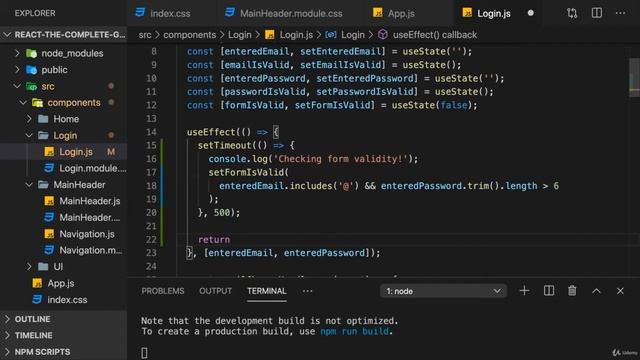This screenshot has width=640, height=360.
Task: Expand the public folder
Action: click(17, 70)
